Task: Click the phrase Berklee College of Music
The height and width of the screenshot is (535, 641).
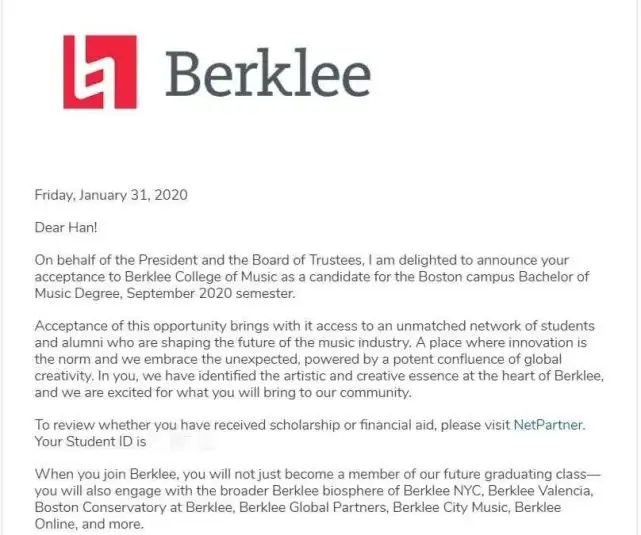Action: (201, 277)
